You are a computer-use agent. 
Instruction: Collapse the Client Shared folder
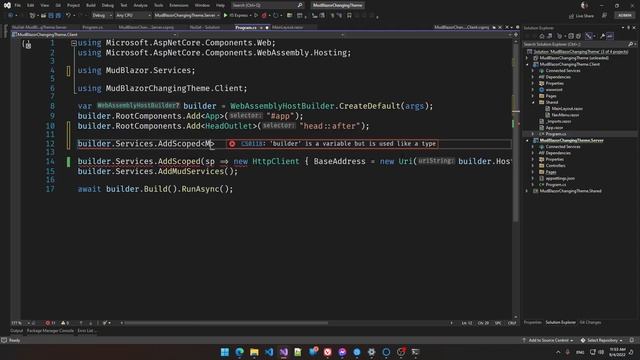[x=533, y=102]
